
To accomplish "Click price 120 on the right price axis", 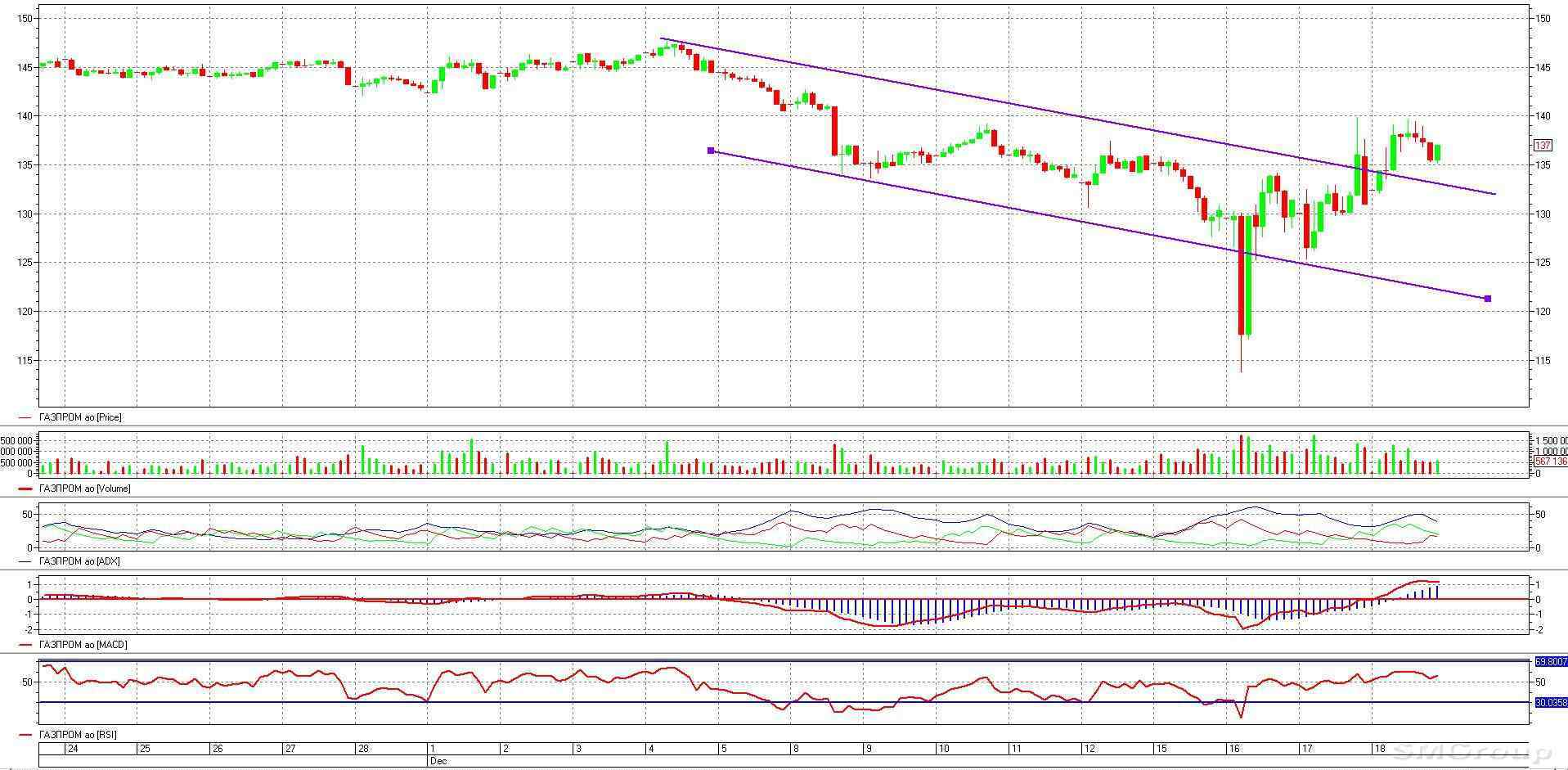I will click(1543, 312).
